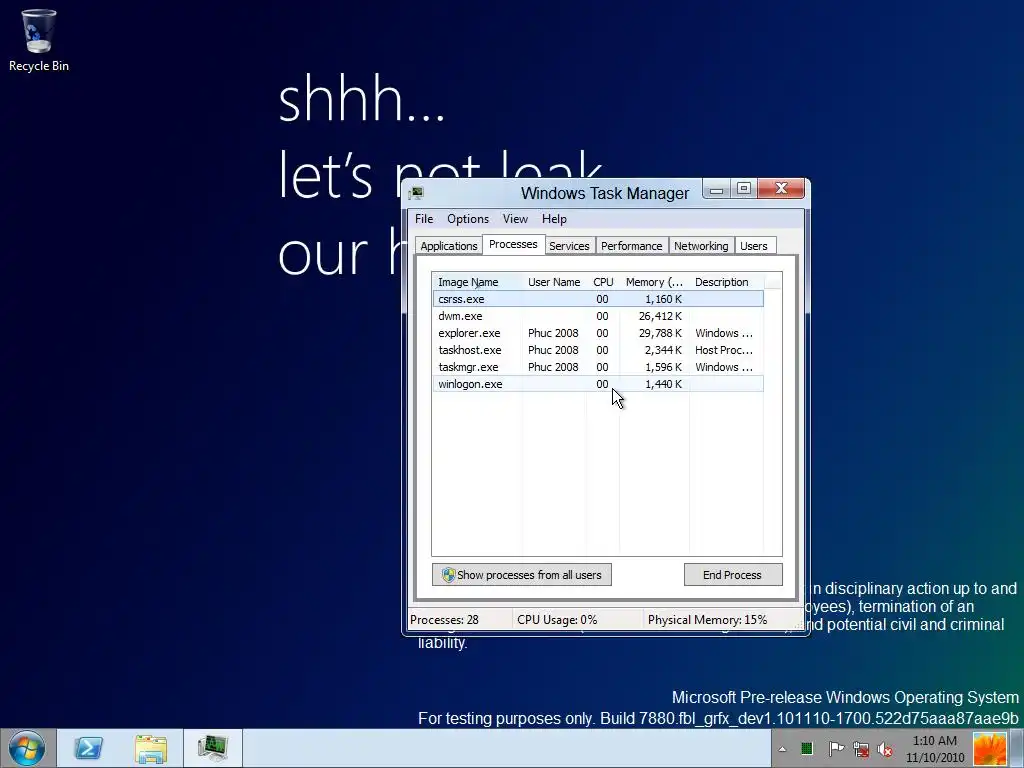Select the csrss.exe process row
The image size is (1024, 768).
click(x=598, y=299)
